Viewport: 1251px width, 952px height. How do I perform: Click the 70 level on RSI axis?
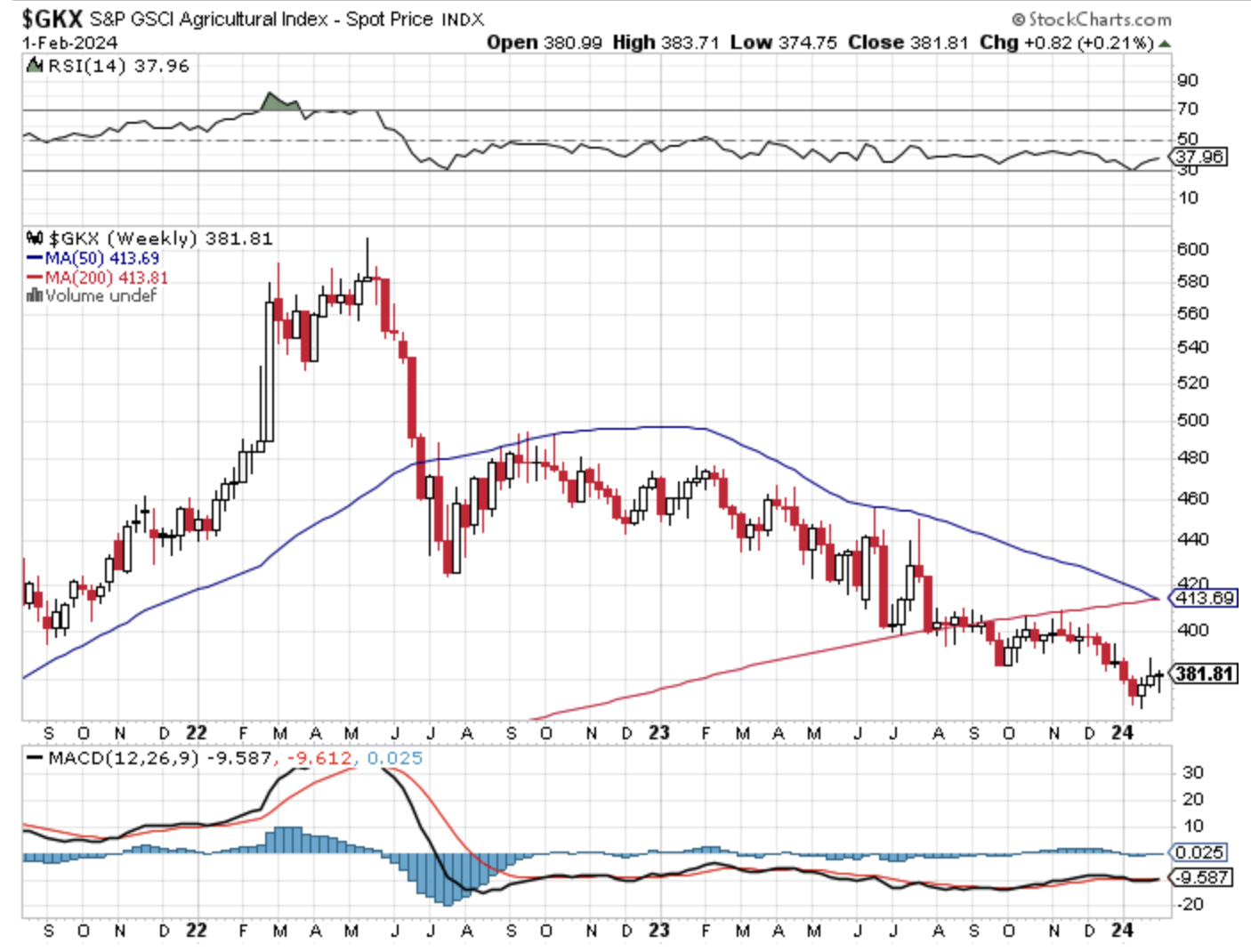(x=1188, y=109)
